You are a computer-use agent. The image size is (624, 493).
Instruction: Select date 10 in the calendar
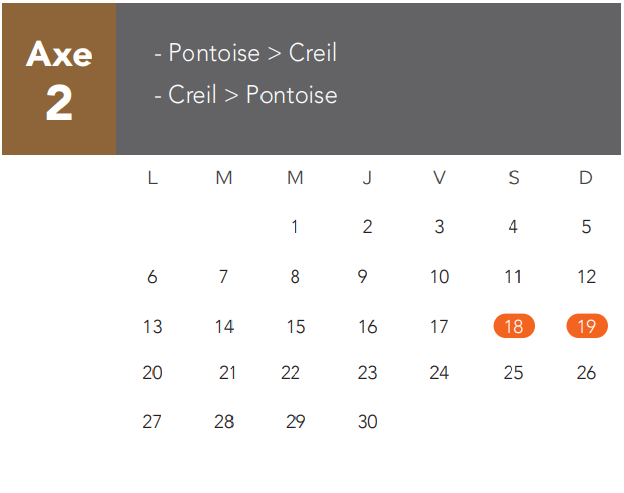click(440, 277)
